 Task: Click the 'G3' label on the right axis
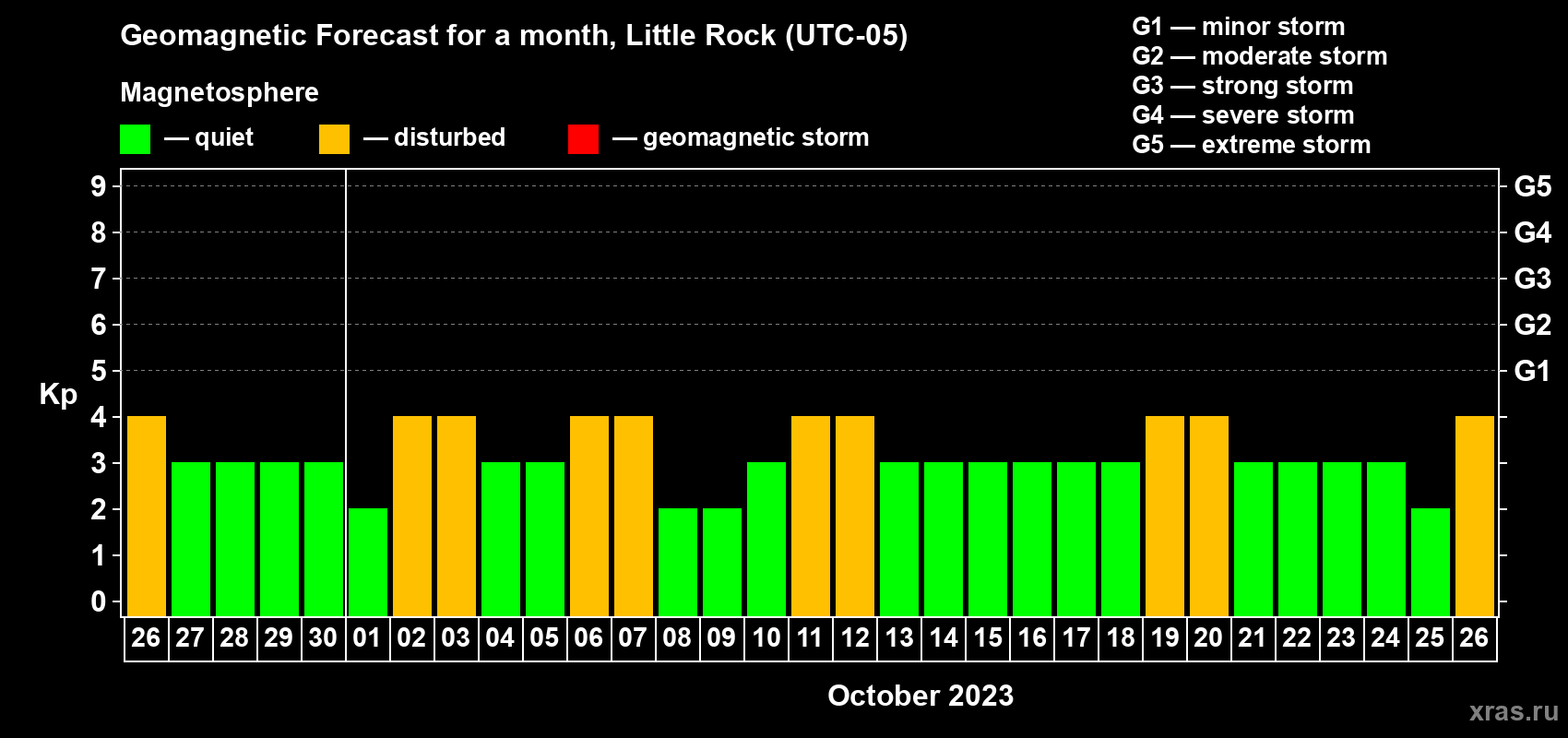[1533, 279]
